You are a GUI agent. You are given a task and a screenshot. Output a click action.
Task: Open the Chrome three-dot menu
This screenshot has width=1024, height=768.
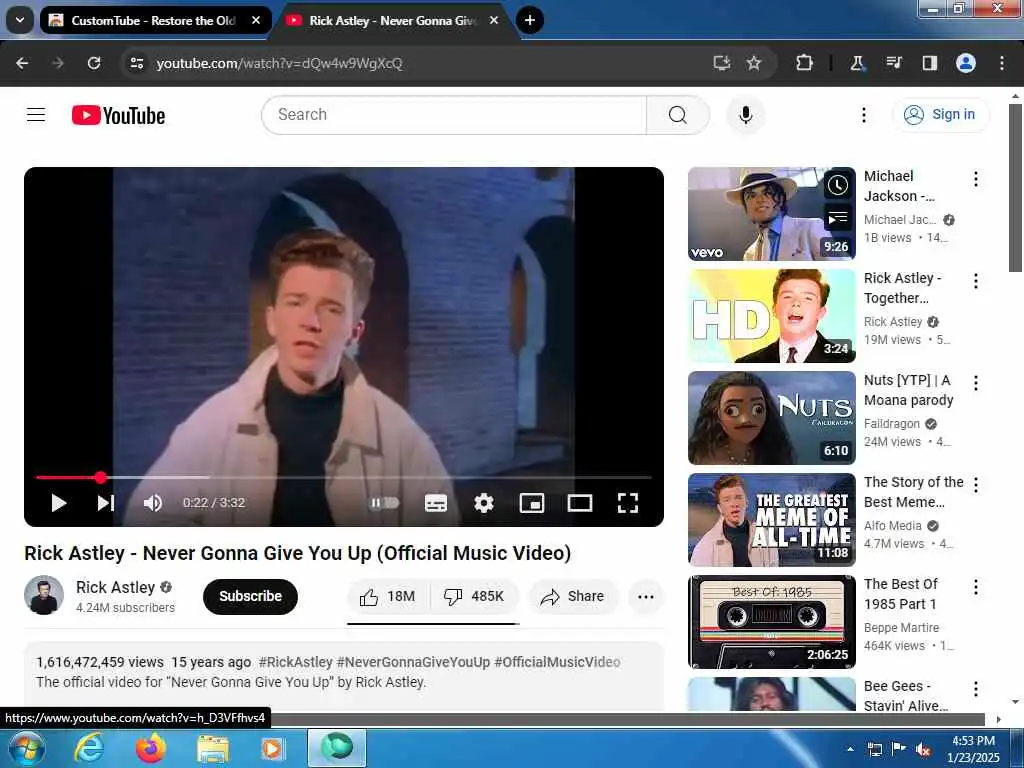pos(1002,63)
